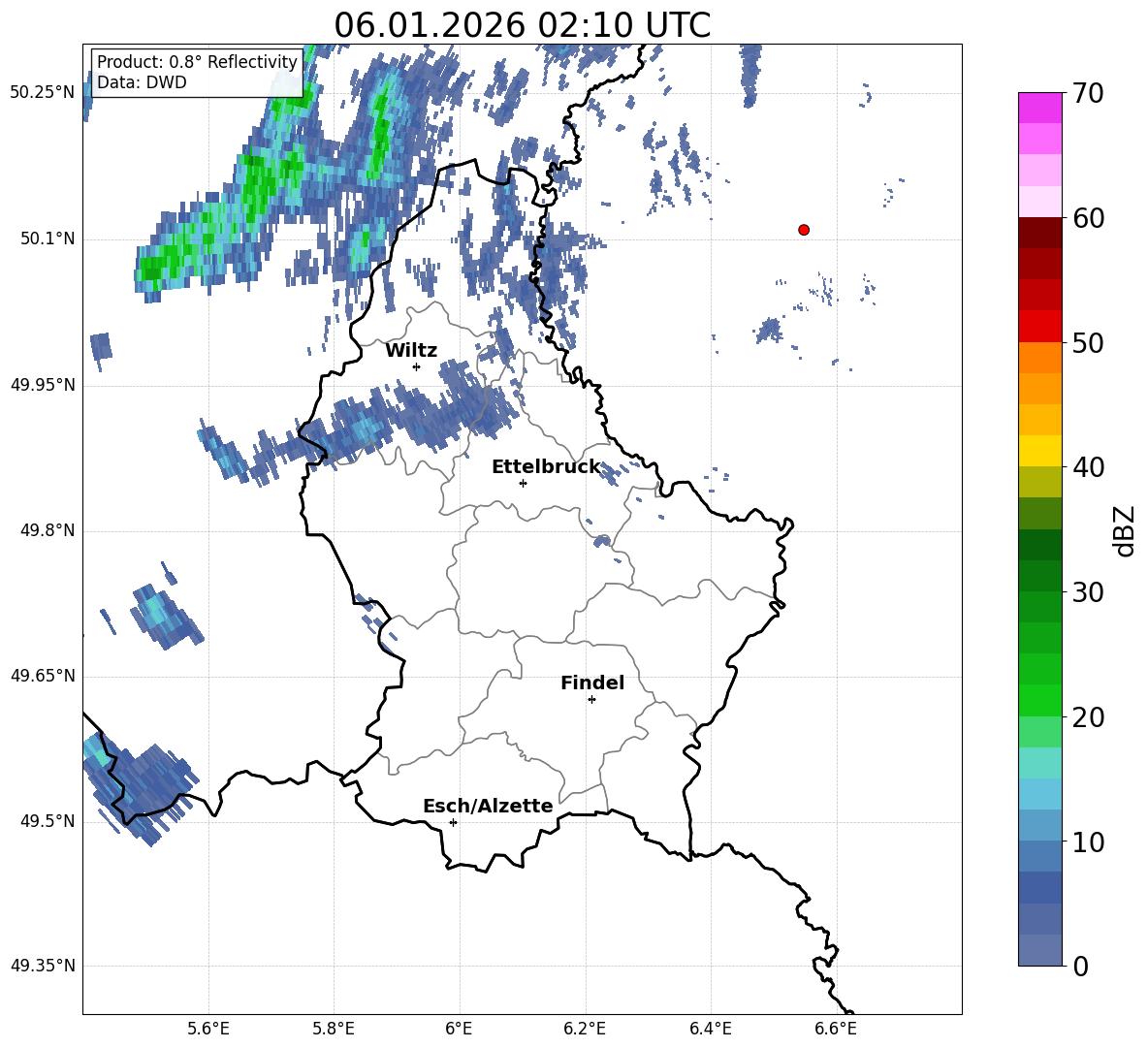Image resolution: width=1148 pixels, height=1048 pixels.
Task: Click the Esch/Alzette station cross marker
Action: [453, 822]
